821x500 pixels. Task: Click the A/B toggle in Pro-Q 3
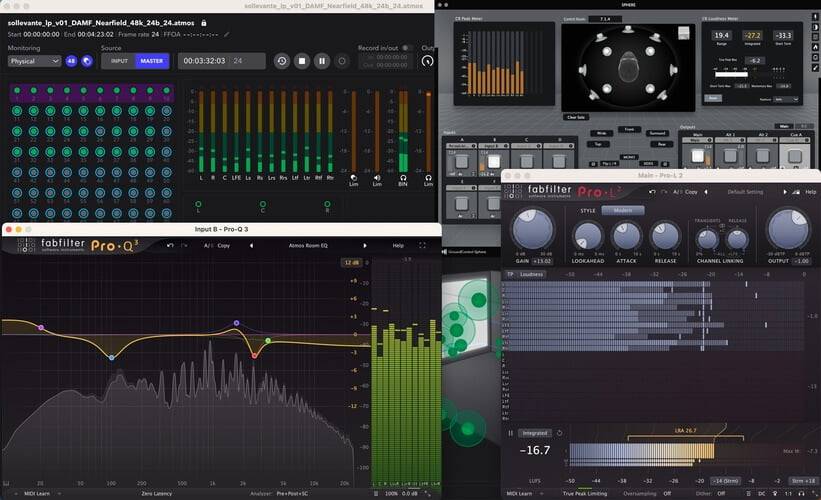pos(207,245)
